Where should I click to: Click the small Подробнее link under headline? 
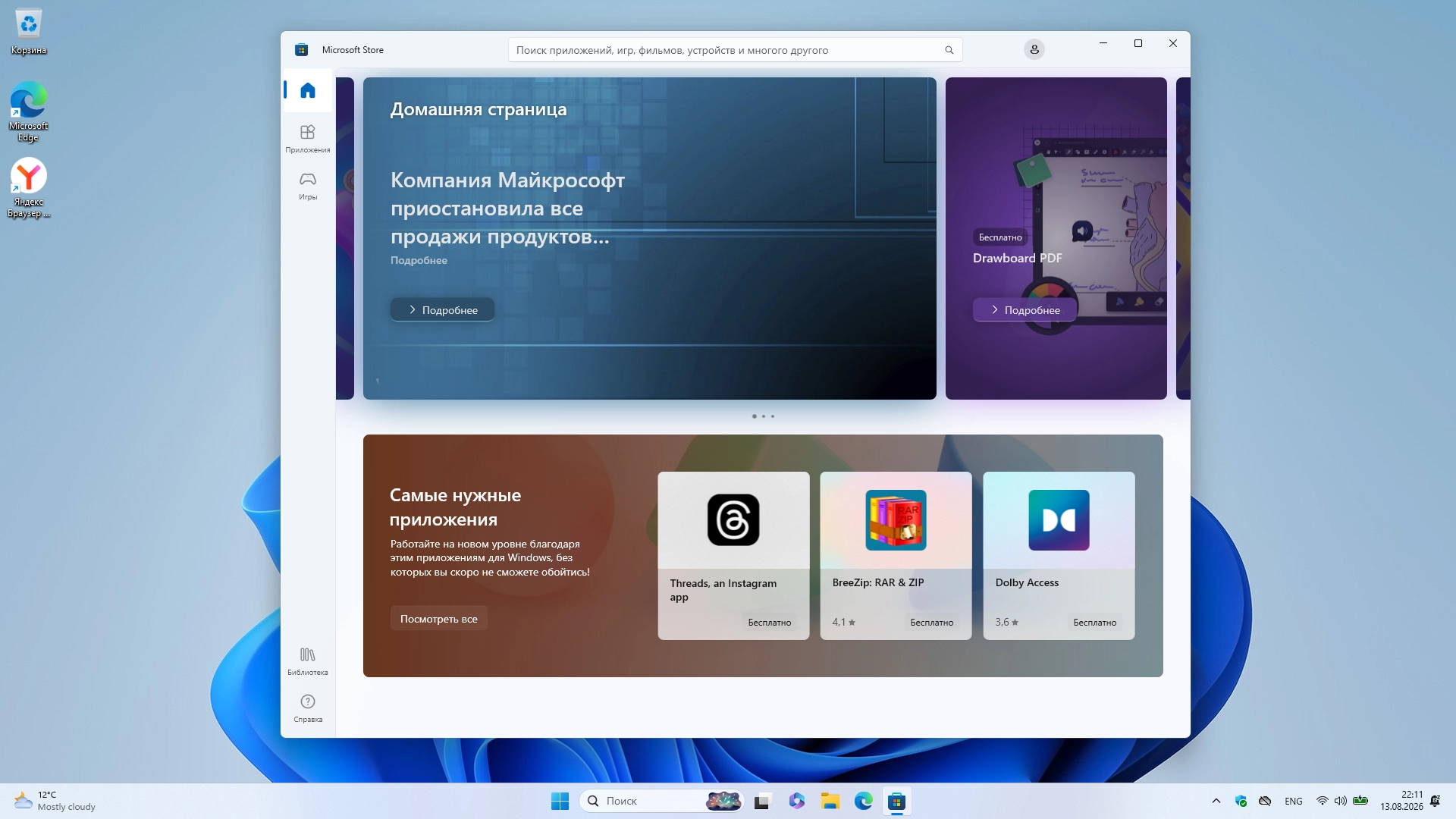pyautogui.click(x=419, y=260)
